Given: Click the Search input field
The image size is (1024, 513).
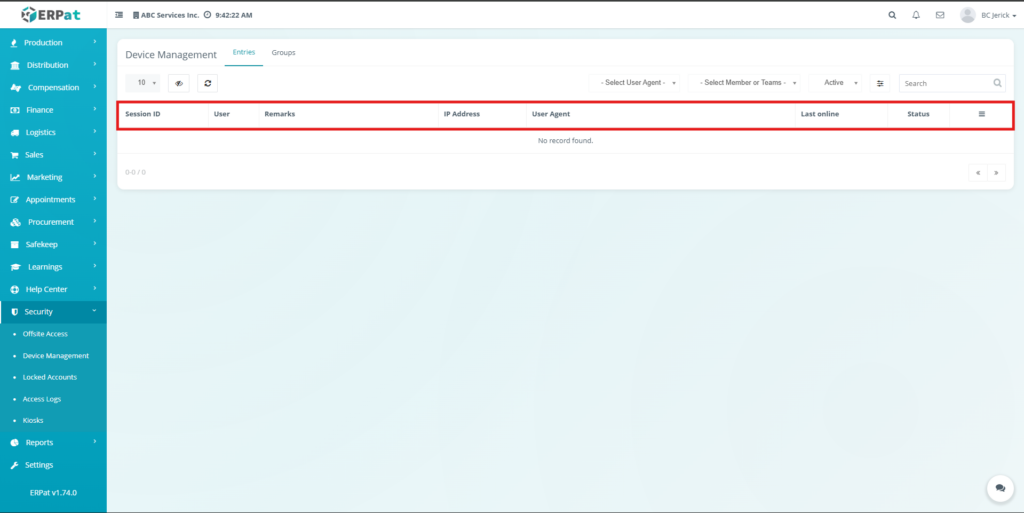Looking at the screenshot, I should coord(945,83).
